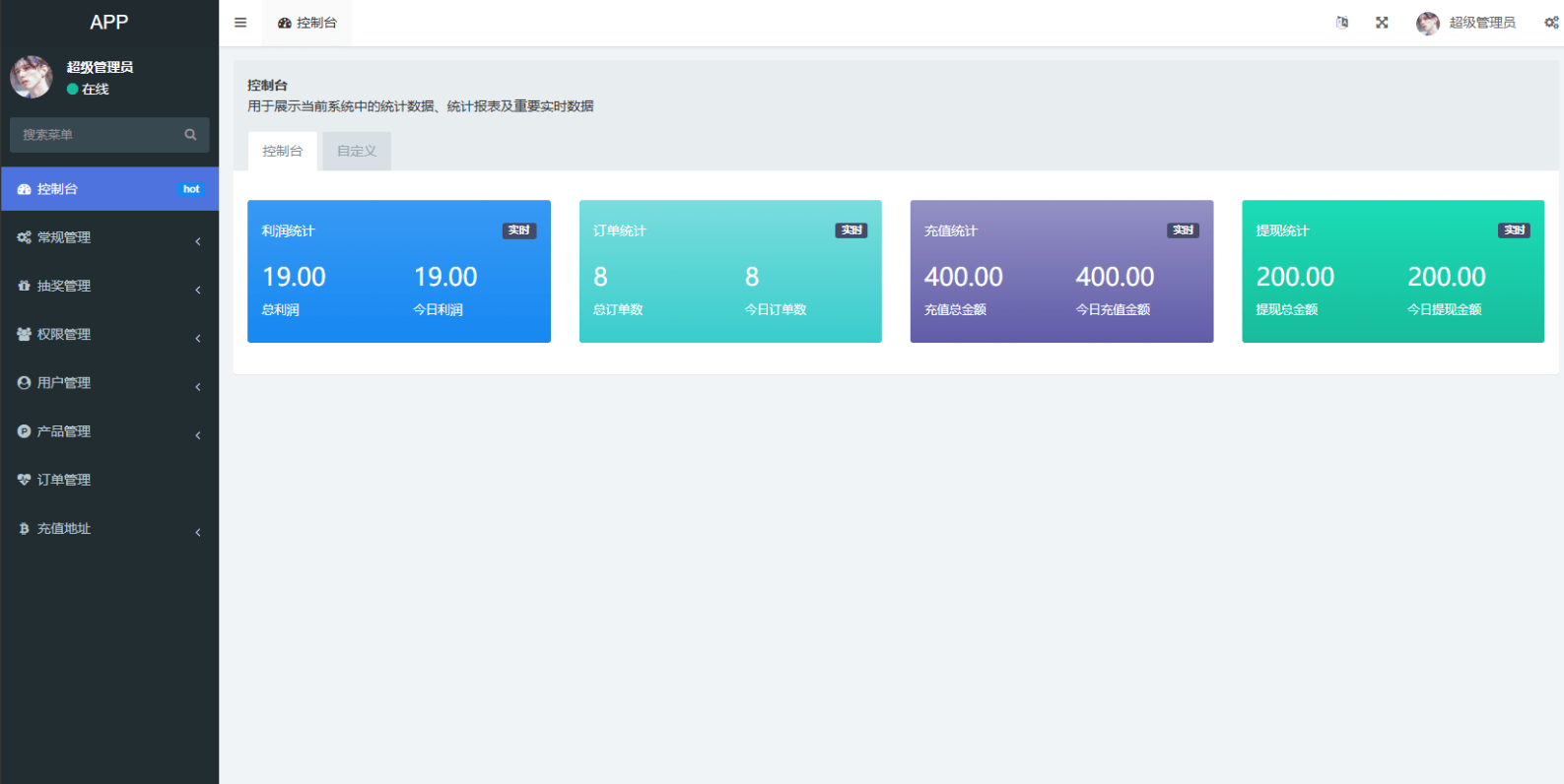
Task: Expand the 权限管理 submenu arrow
Action: [x=198, y=338]
